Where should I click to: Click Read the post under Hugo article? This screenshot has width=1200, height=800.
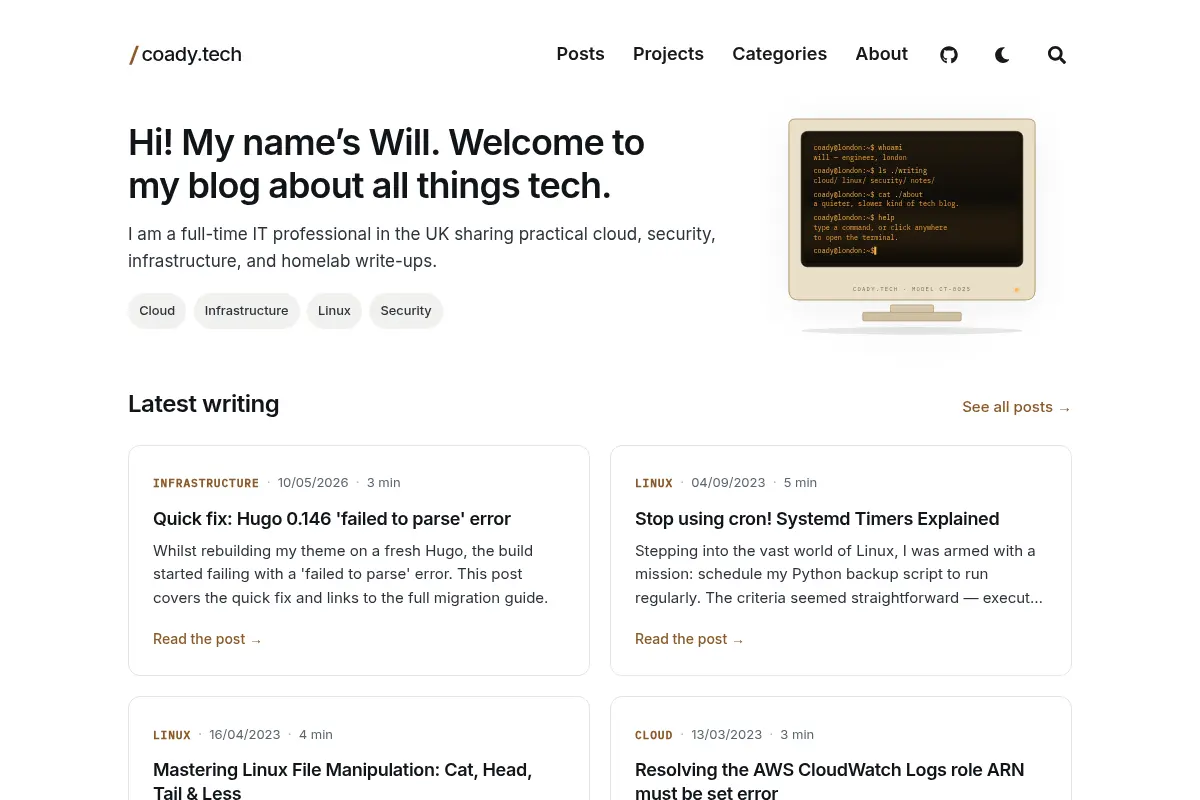pyautogui.click(x=207, y=639)
